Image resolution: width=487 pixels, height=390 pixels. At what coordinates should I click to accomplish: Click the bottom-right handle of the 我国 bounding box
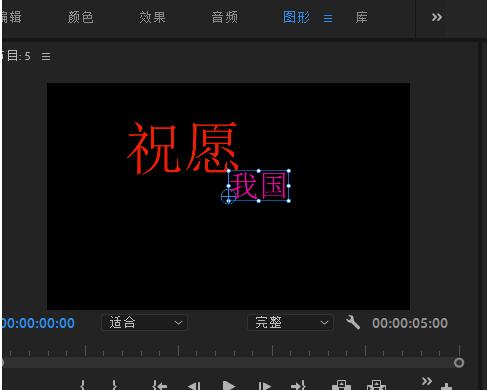288,201
